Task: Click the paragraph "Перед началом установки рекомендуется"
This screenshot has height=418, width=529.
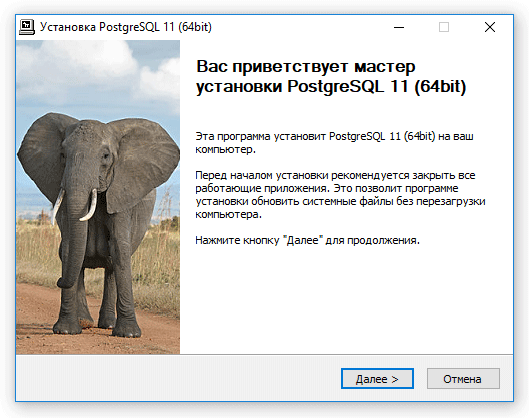Action: tap(340, 195)
